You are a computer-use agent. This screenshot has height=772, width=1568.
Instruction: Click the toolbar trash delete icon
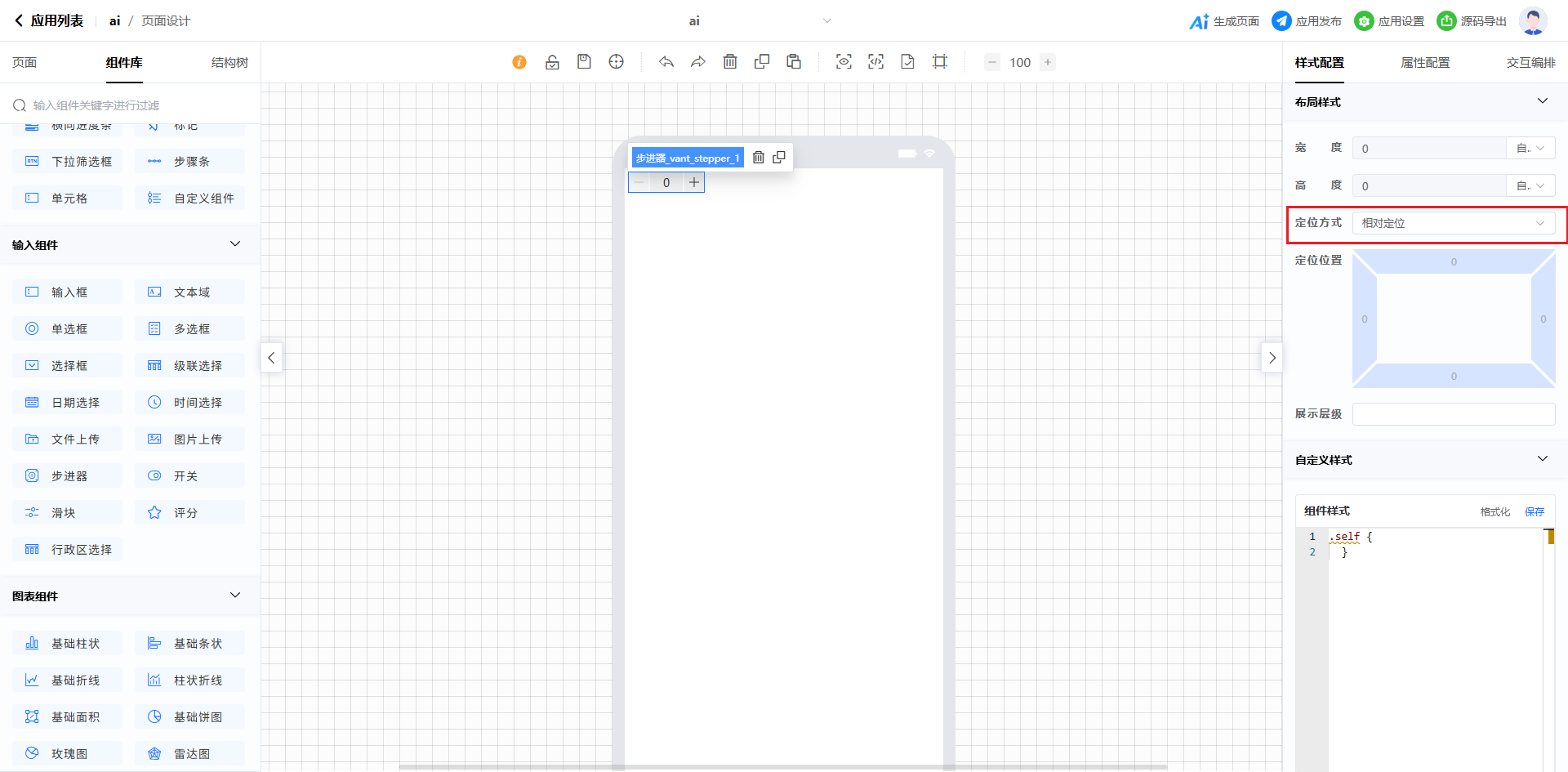tap(730, 62)
